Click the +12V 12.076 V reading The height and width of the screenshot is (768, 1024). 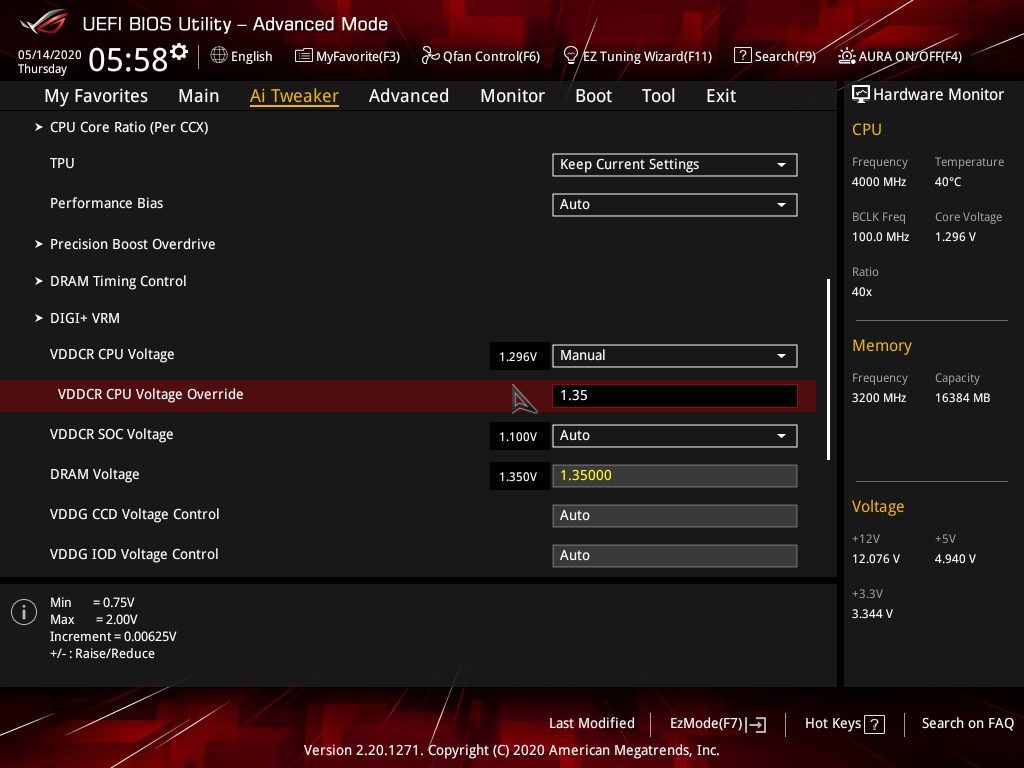pos(876,559)
